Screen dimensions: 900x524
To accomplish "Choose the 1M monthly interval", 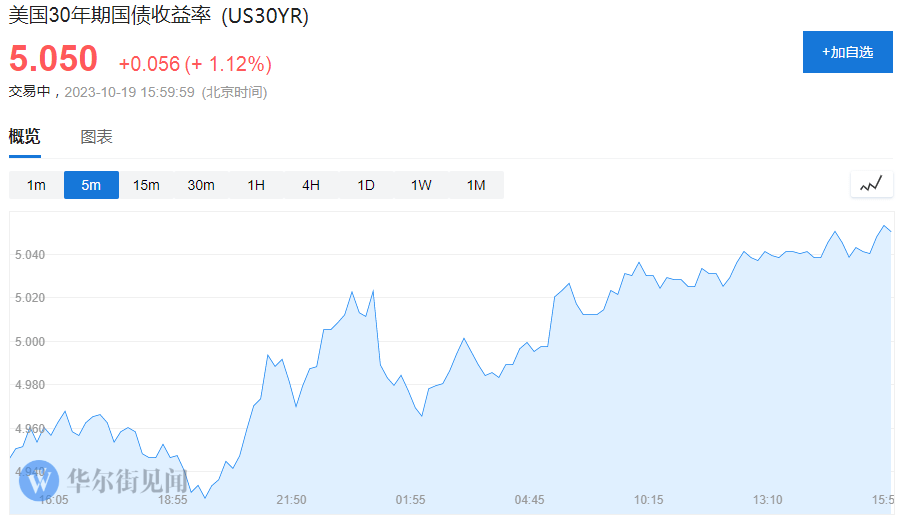I will click(x=476, y=185).
